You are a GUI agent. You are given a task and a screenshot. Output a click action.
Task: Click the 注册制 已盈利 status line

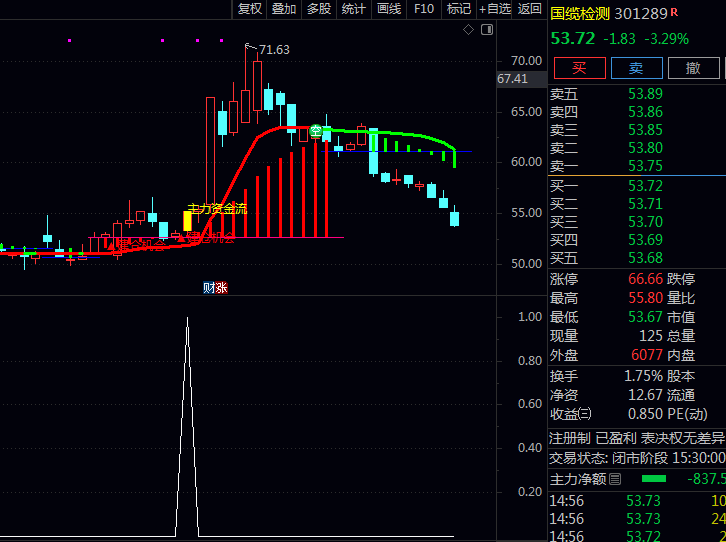(637, 438)
